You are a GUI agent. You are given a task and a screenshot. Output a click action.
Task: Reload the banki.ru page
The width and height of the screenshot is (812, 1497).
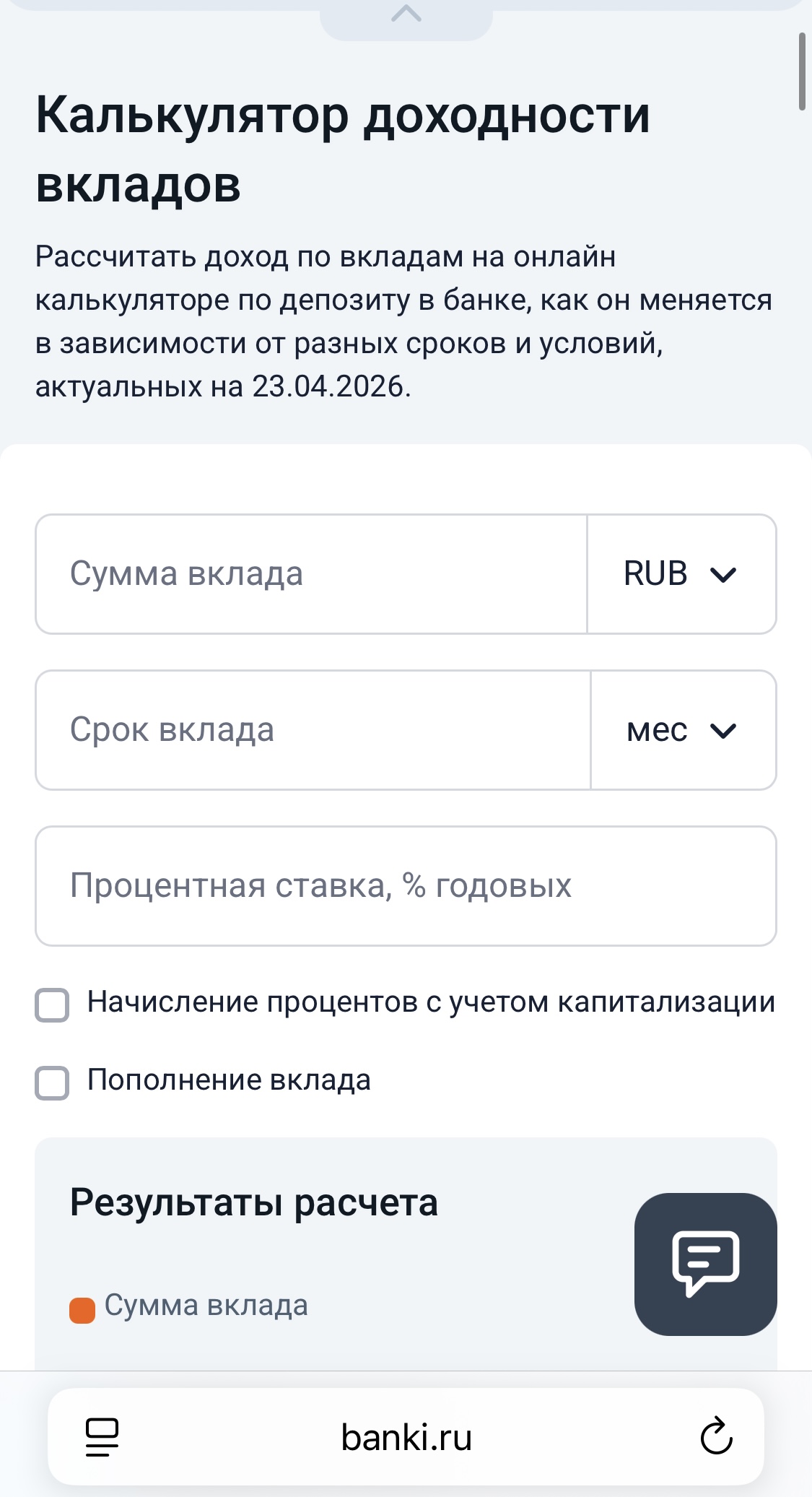pos(716,1436)
